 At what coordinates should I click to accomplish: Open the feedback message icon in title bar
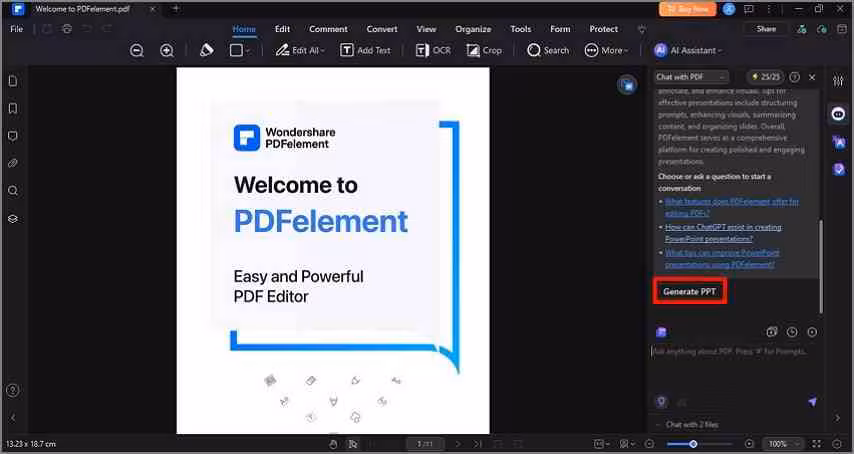pos(749,9)
